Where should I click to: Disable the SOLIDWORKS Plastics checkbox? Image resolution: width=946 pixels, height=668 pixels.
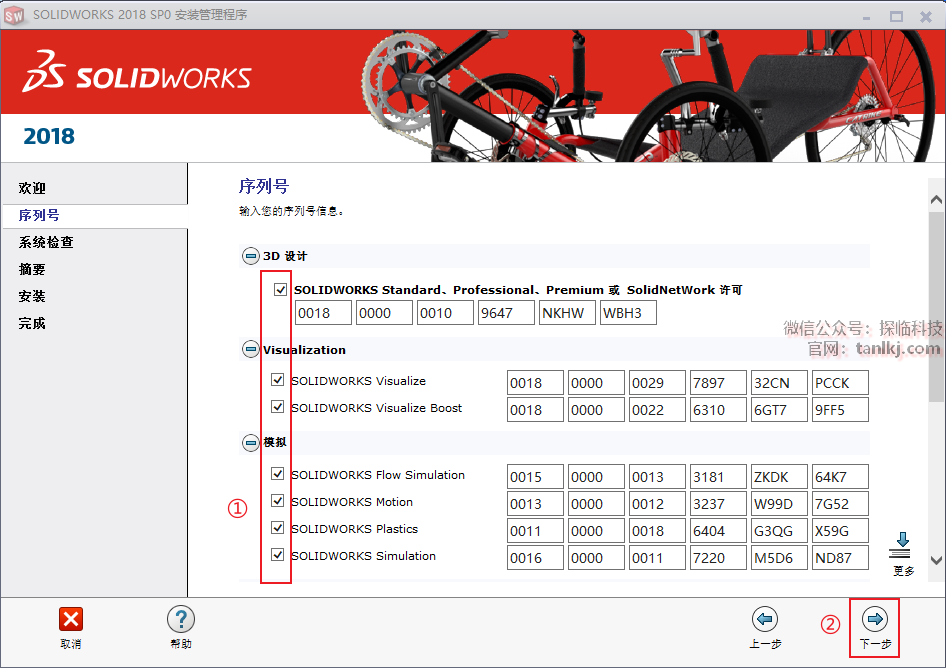pyautogui.click(x=278, y=528)
